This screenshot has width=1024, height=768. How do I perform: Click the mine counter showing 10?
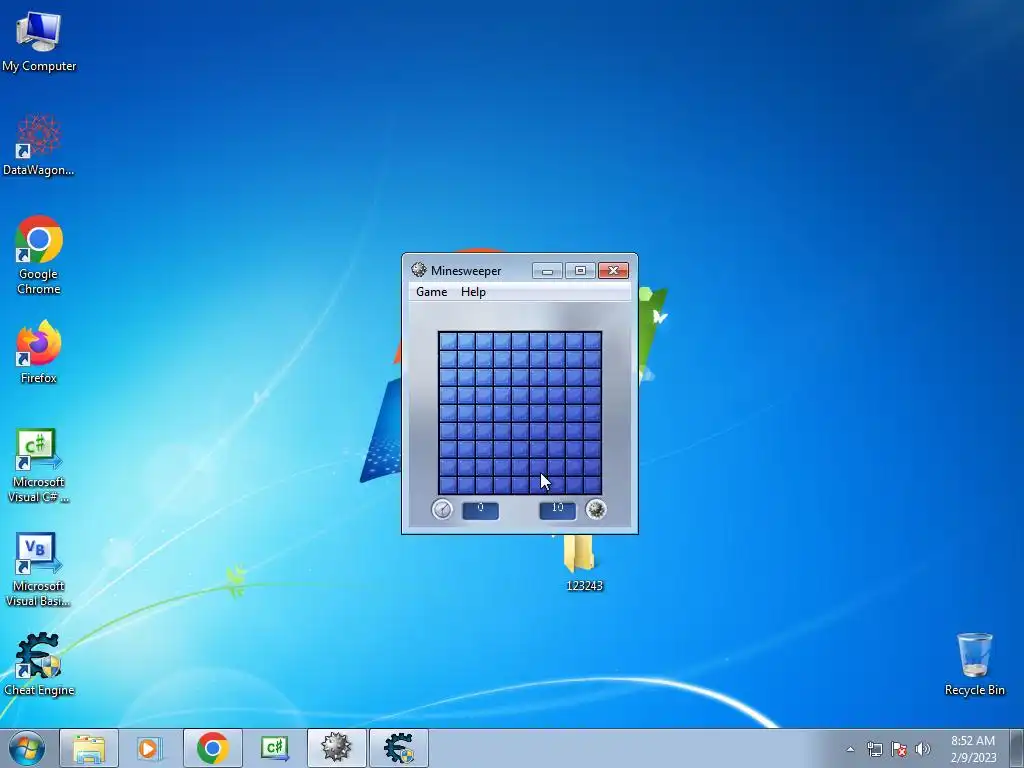[558, 510]
